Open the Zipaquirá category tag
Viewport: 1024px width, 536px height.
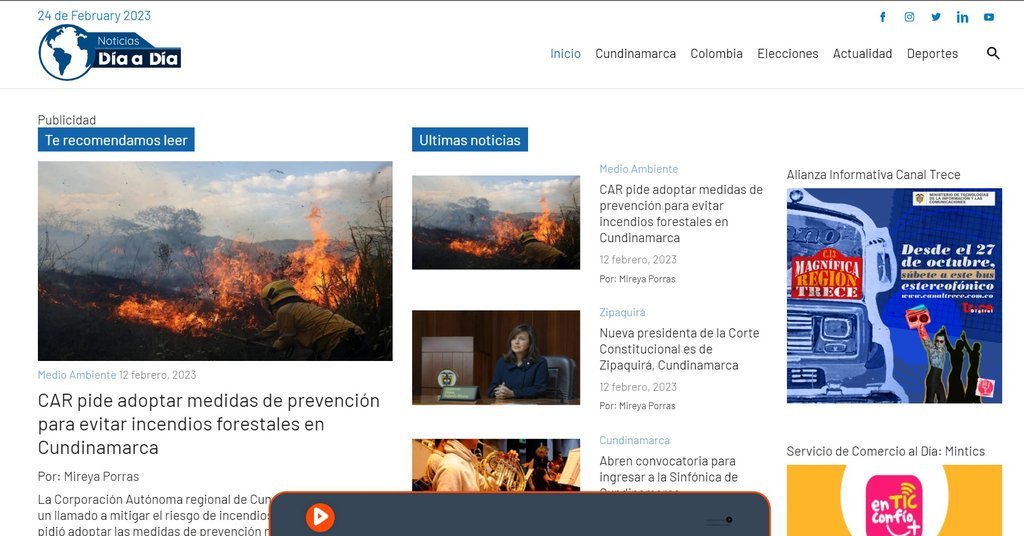[622, 312]
